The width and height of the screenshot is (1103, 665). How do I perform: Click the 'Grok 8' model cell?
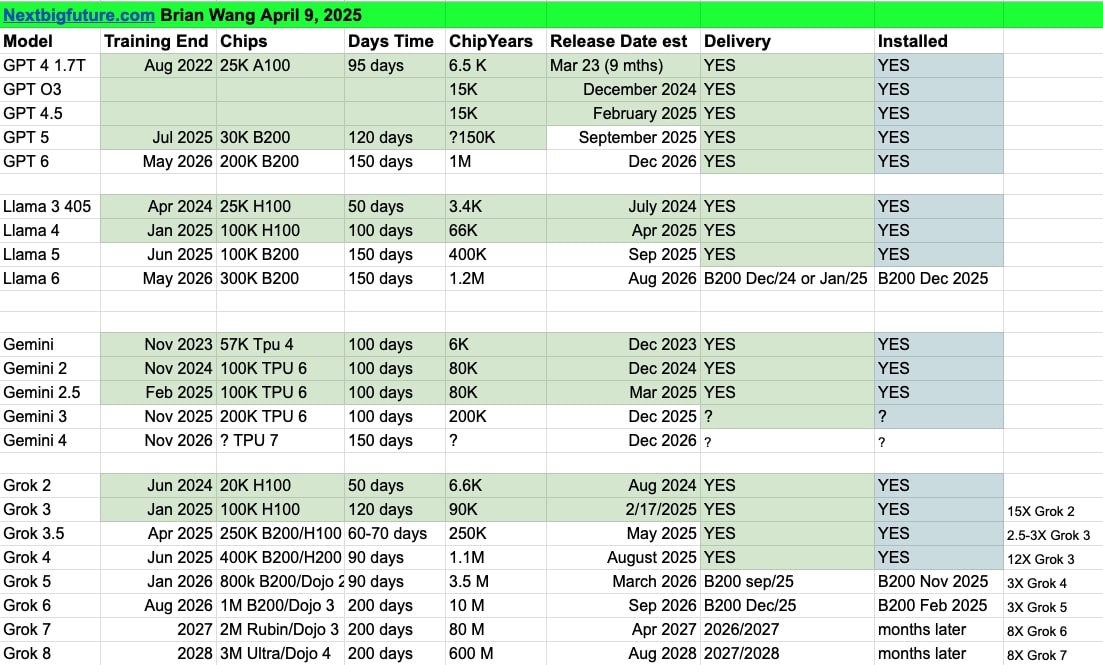point(51,653)
